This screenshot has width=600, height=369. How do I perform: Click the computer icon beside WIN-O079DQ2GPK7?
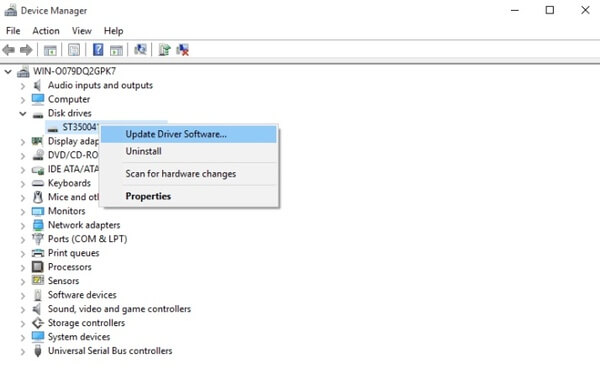click(x=23, y=71)
